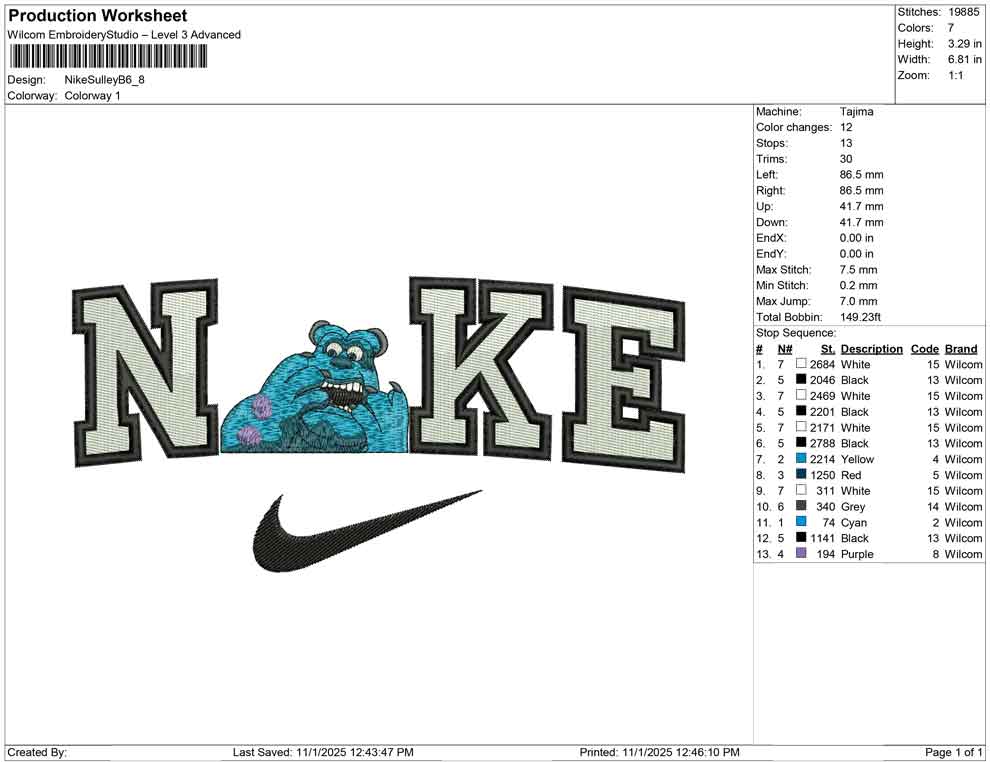Click the St. column header
Viewport: 990px width, 762px height.
(827, 348)
